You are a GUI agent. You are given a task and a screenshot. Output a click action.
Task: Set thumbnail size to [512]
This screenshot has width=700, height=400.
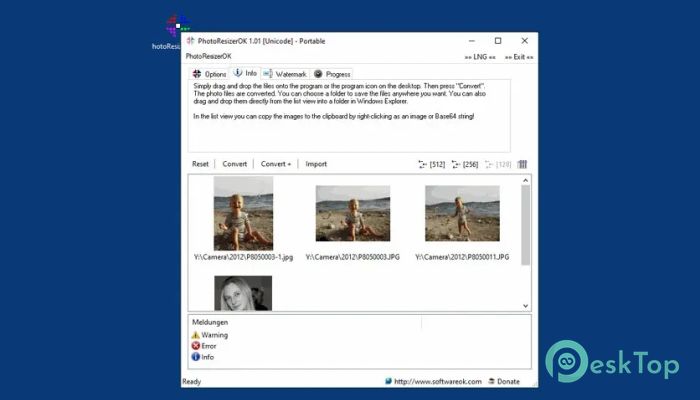point(431,164)
